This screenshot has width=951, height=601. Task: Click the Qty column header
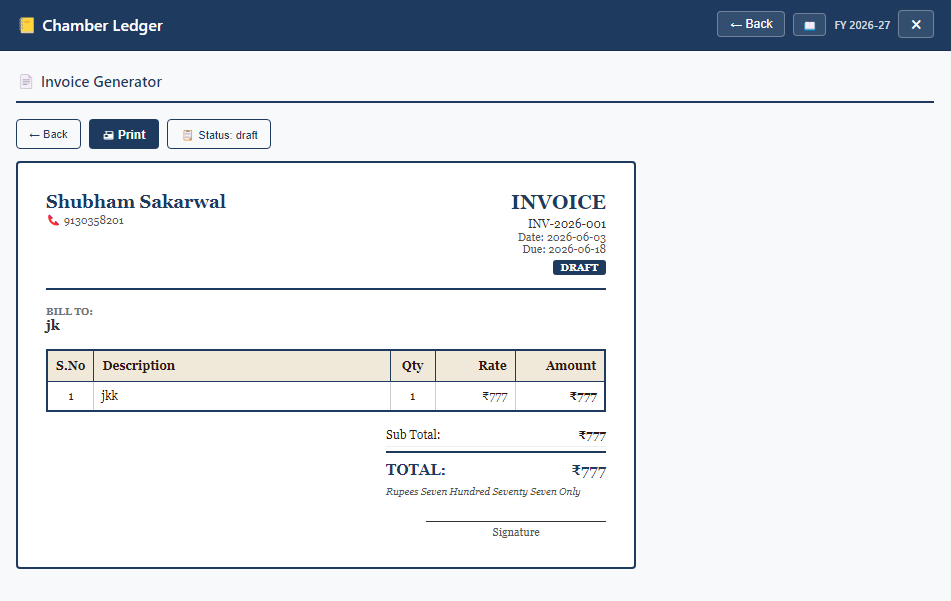point(412,366)
